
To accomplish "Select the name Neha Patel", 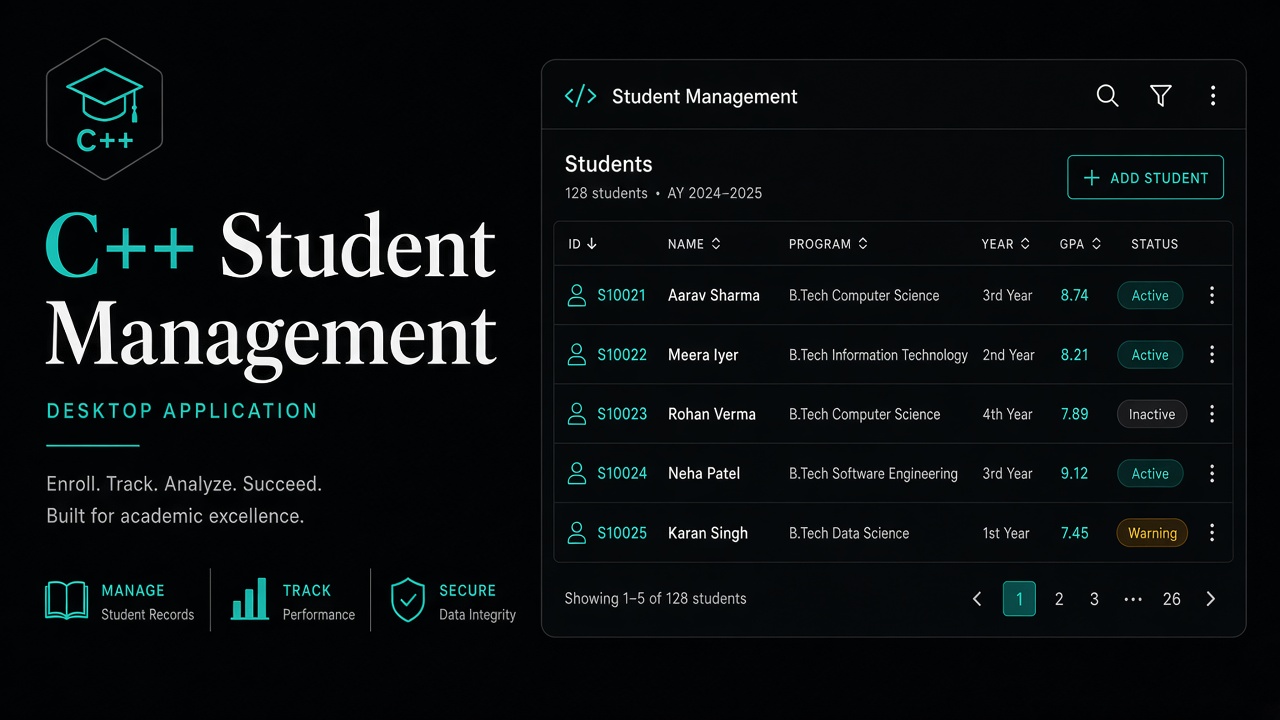I will (x=704, y=473).
